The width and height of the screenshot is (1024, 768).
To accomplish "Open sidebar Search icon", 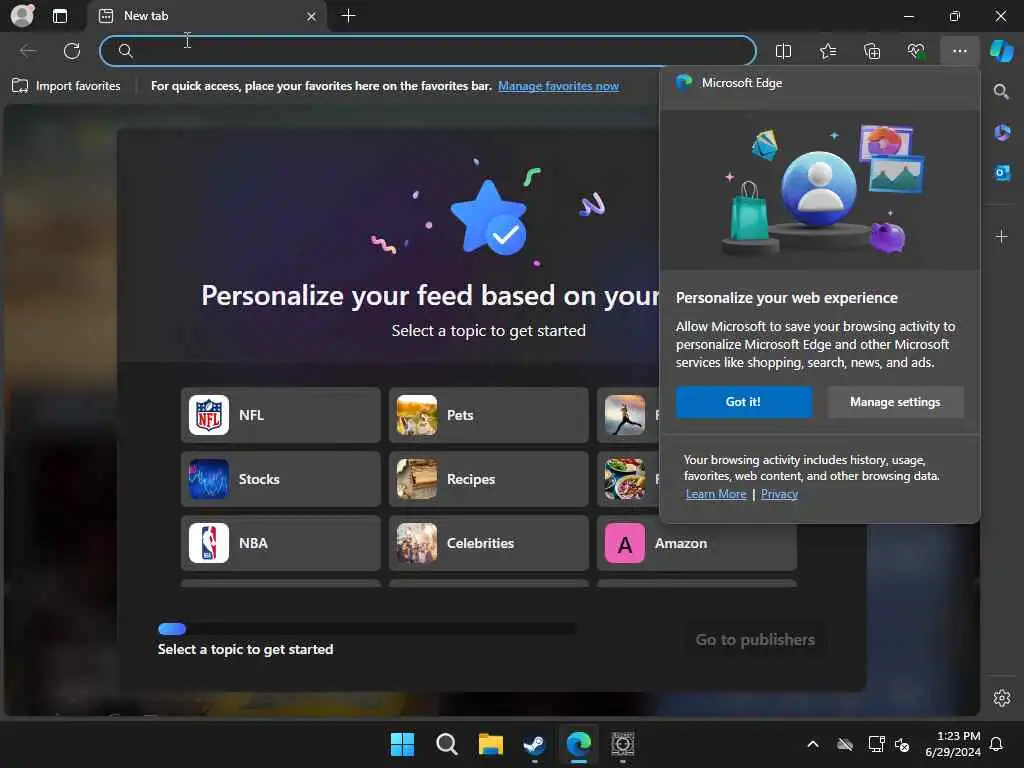I will pyautogui.click(x=1002, y=91).
